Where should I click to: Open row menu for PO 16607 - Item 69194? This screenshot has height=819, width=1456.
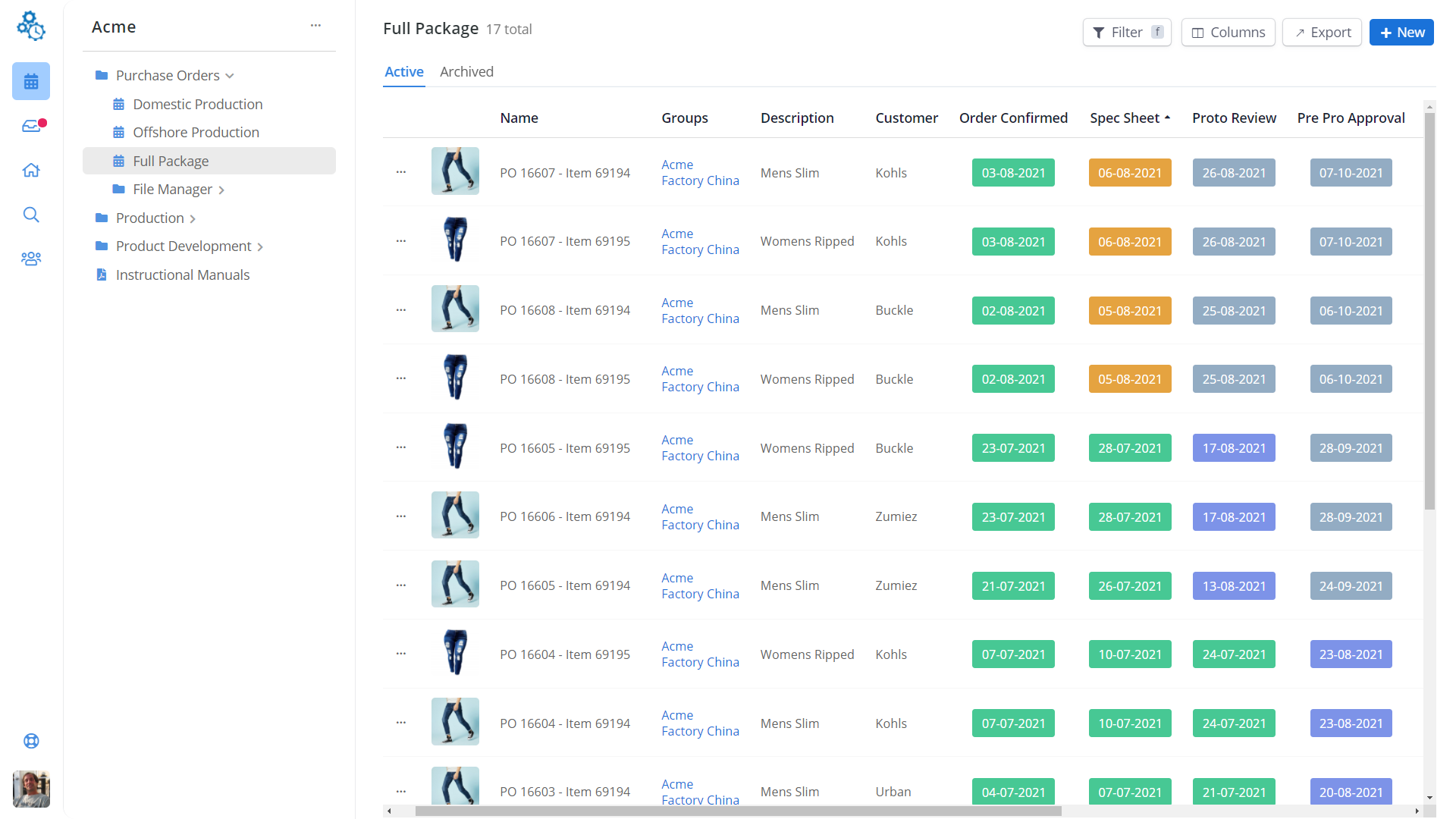coord(401,172)
